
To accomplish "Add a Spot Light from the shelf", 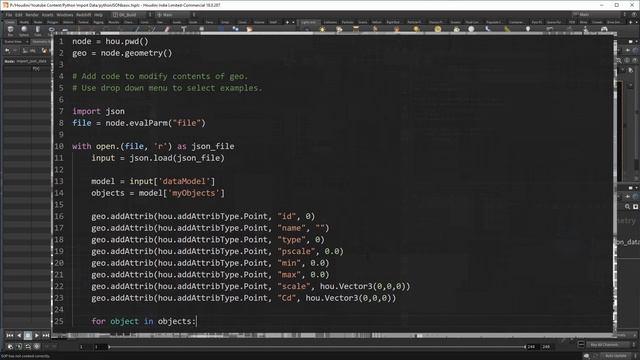I will (x=339, y=30).
